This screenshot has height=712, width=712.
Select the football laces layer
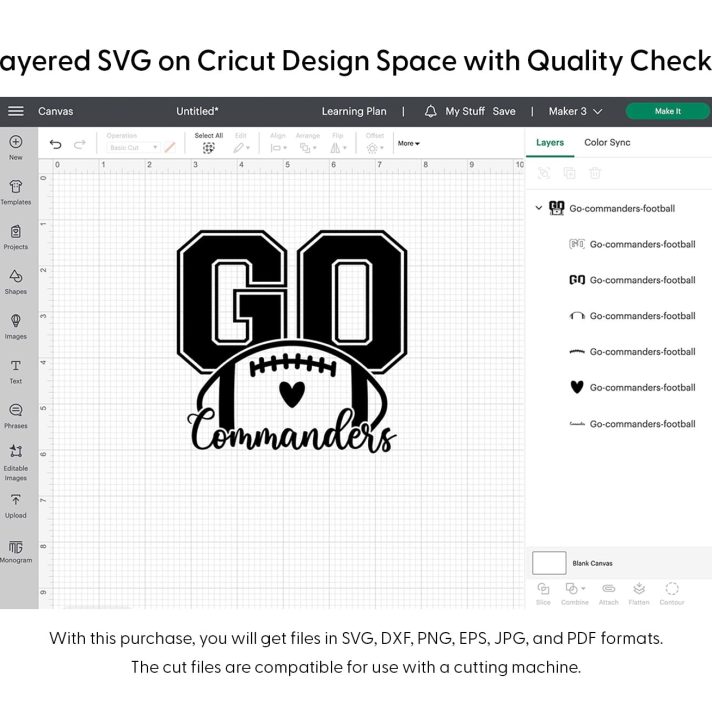pyautogui.click(x=632, y=352)
